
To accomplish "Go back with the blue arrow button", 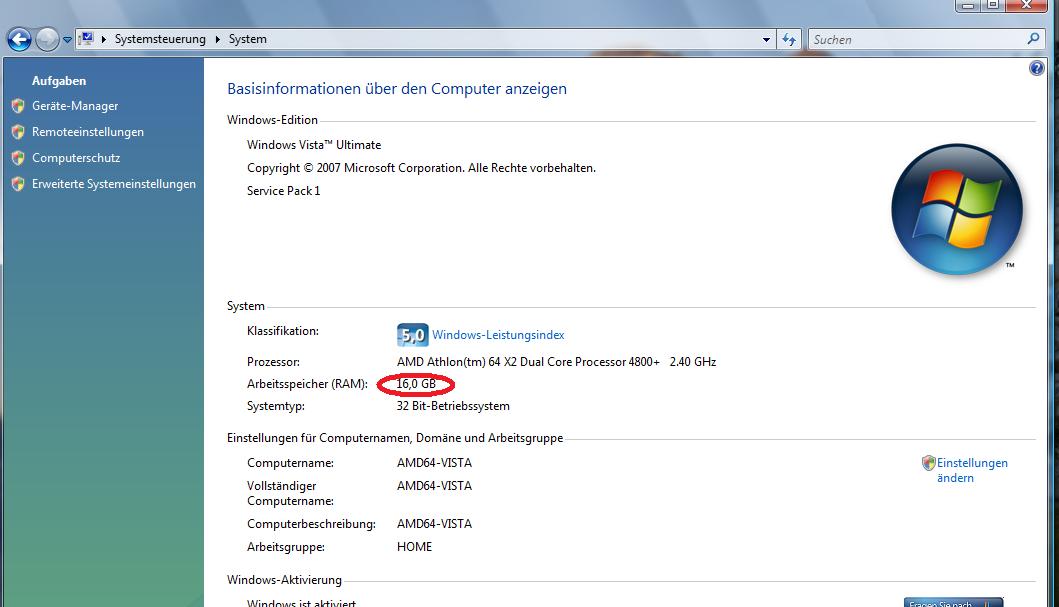I will [20, 40].
